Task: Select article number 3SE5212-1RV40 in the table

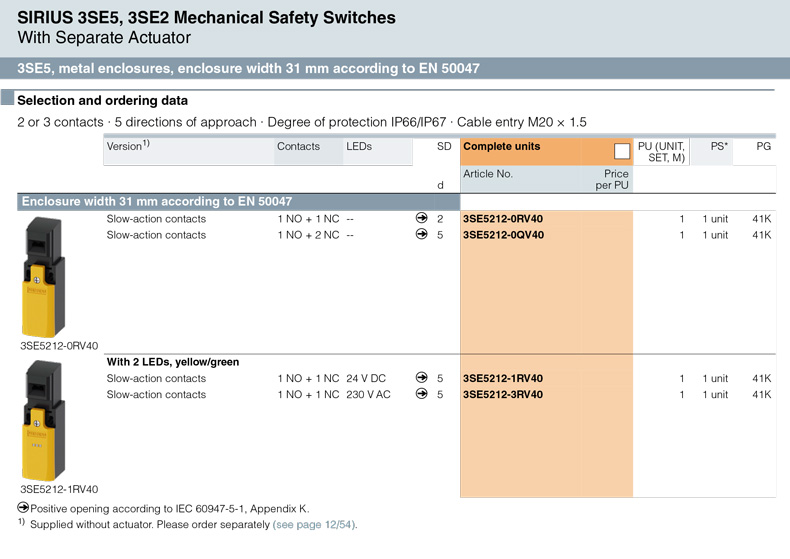Action: (x=503, y=379)
